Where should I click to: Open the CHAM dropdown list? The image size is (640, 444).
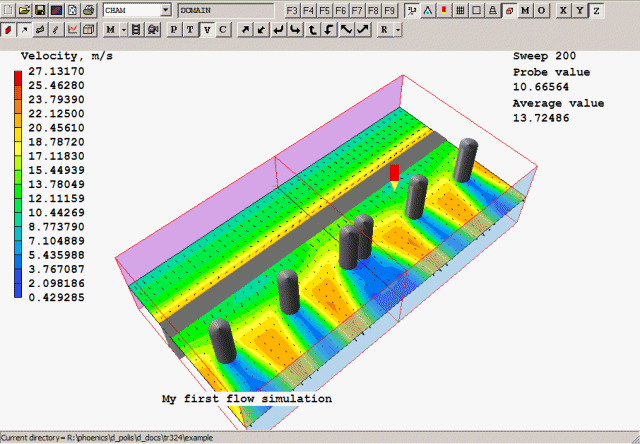click(x=165, y=10)
